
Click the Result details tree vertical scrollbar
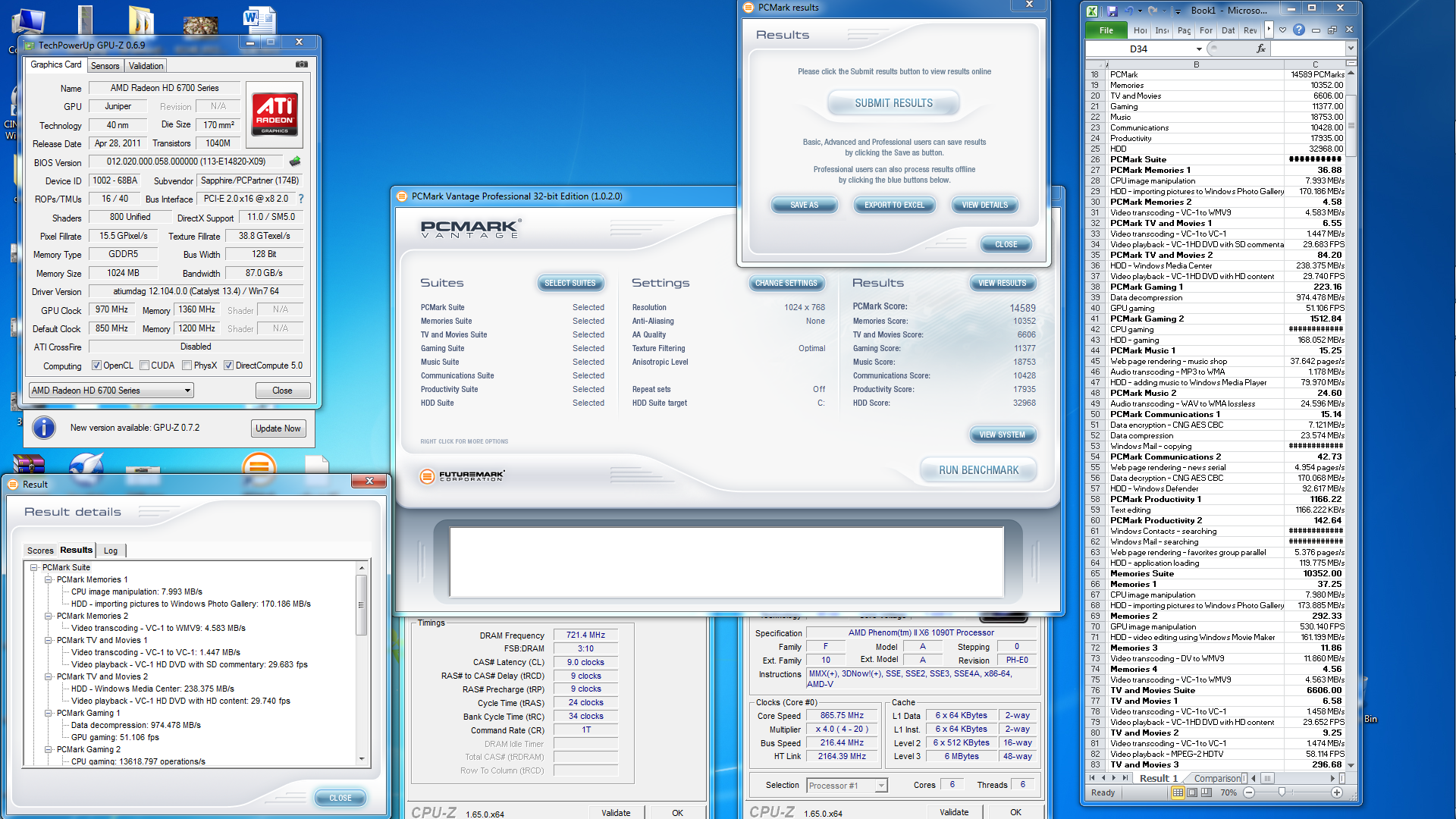[362, 664]
